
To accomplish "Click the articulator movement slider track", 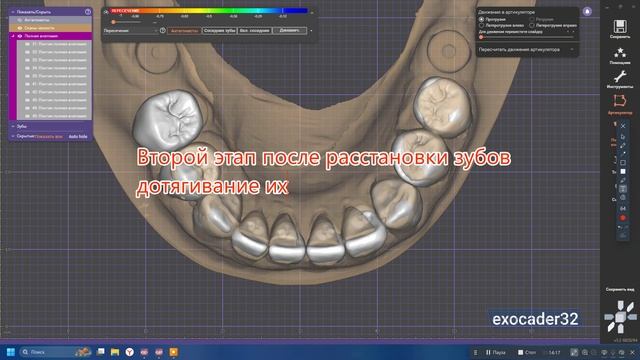I will pyautogui.click(x=527, y=37).
